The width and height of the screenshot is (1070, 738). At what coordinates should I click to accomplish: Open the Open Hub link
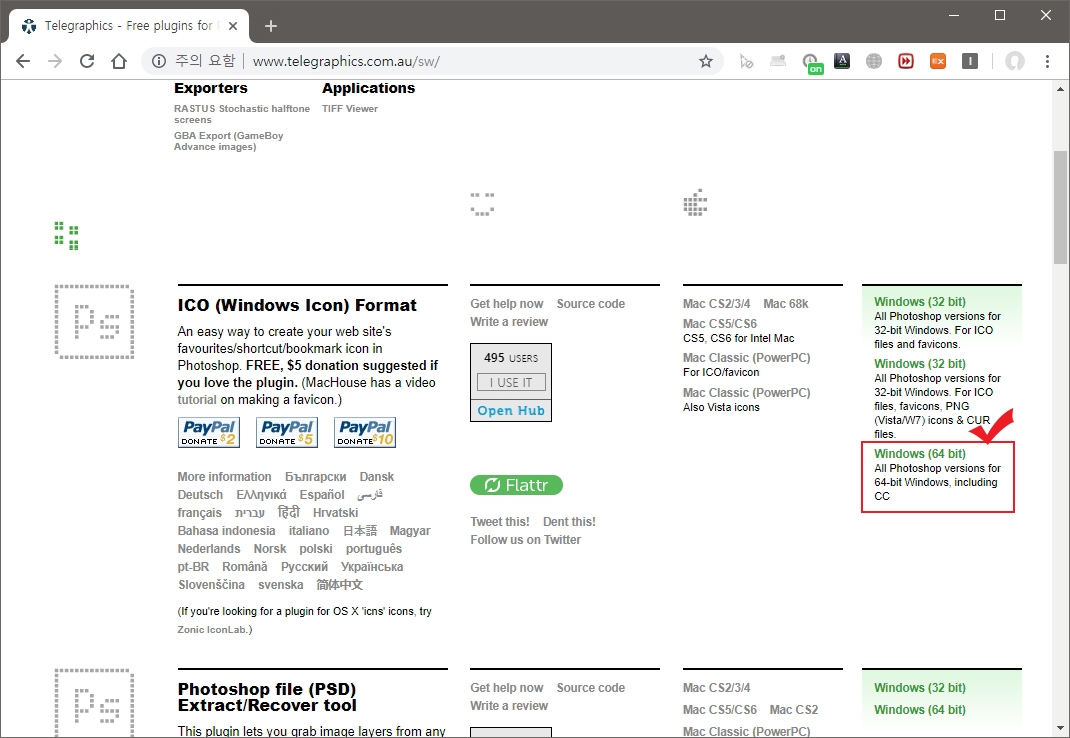coord(511,411)
